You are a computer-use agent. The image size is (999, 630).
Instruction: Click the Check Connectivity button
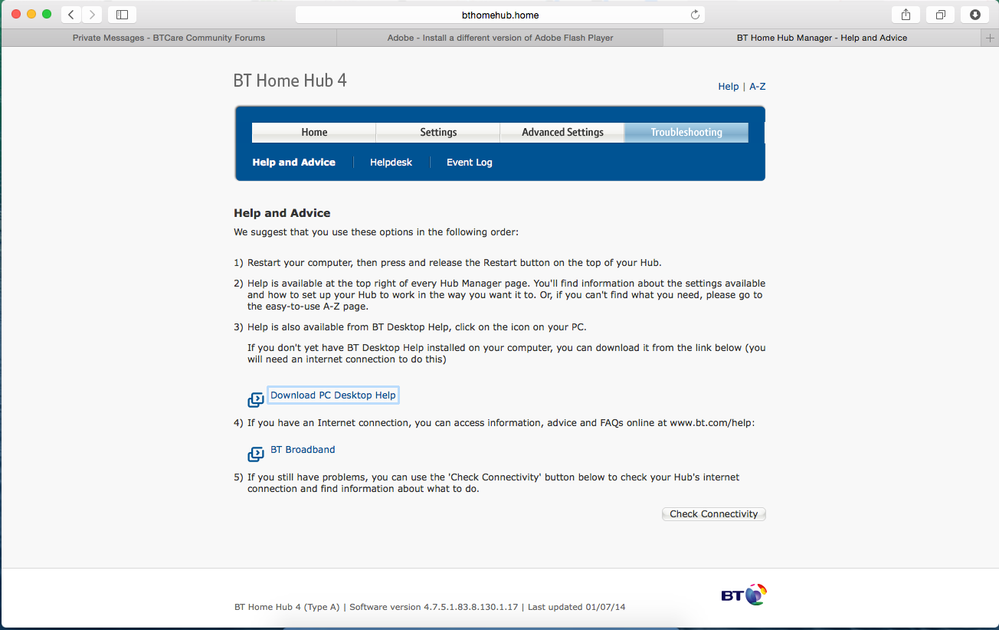[x=714, y=514]
